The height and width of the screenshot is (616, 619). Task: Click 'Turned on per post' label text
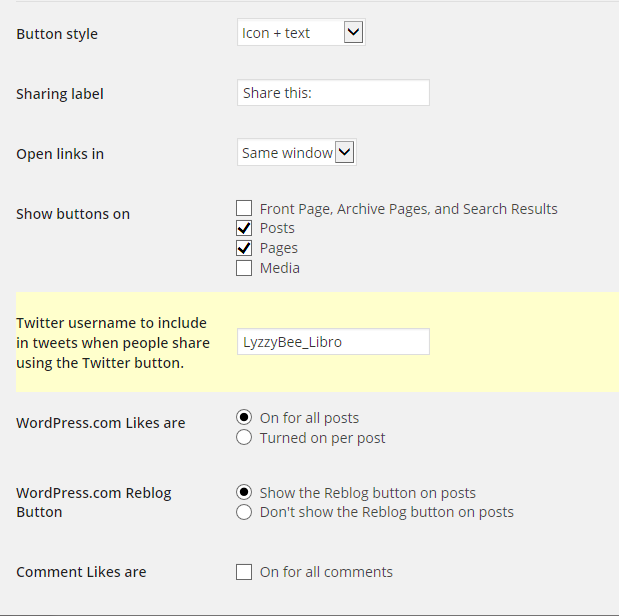322,438
